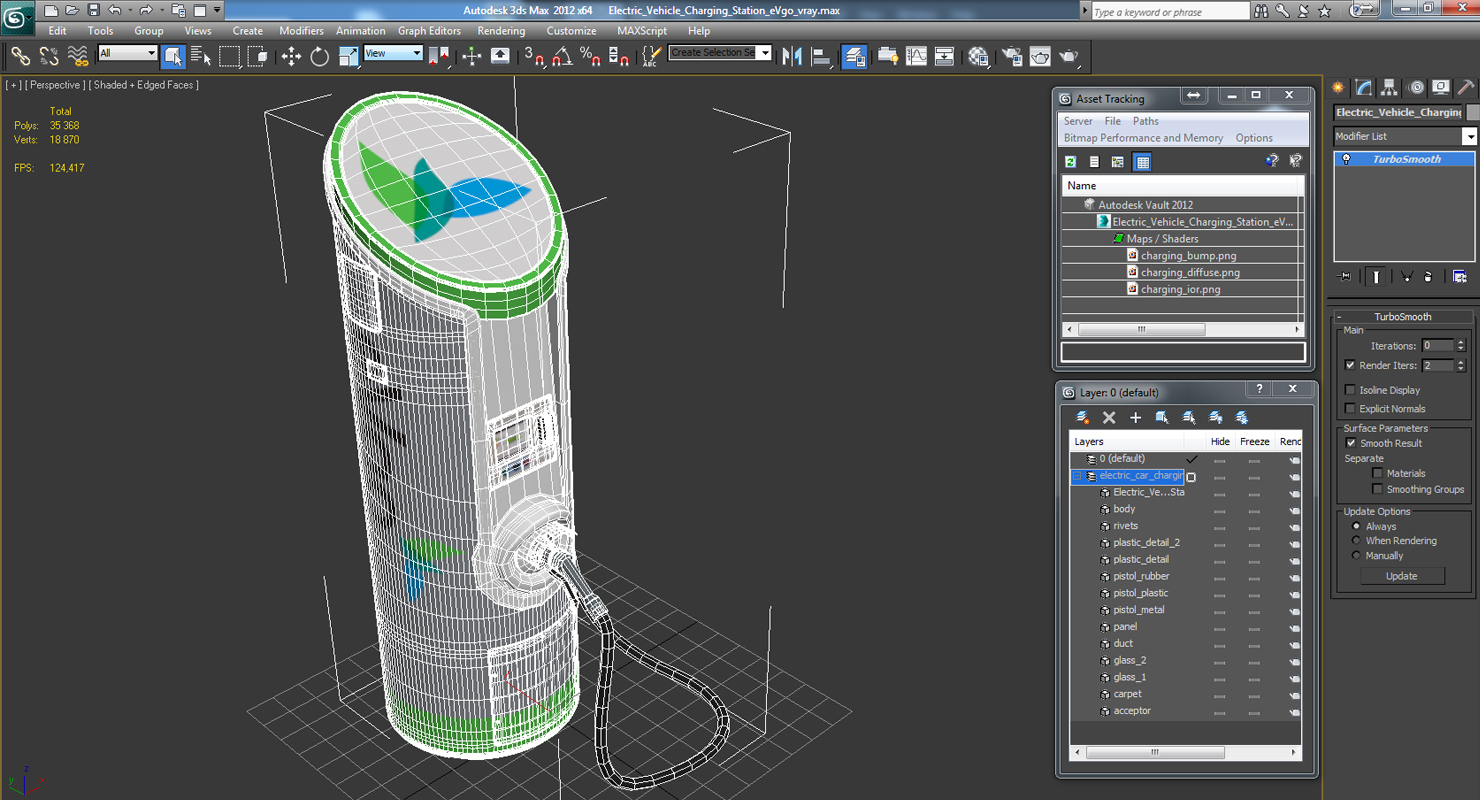
Task: Toggle Render Iters checkbox
Action: point(1350,365)
